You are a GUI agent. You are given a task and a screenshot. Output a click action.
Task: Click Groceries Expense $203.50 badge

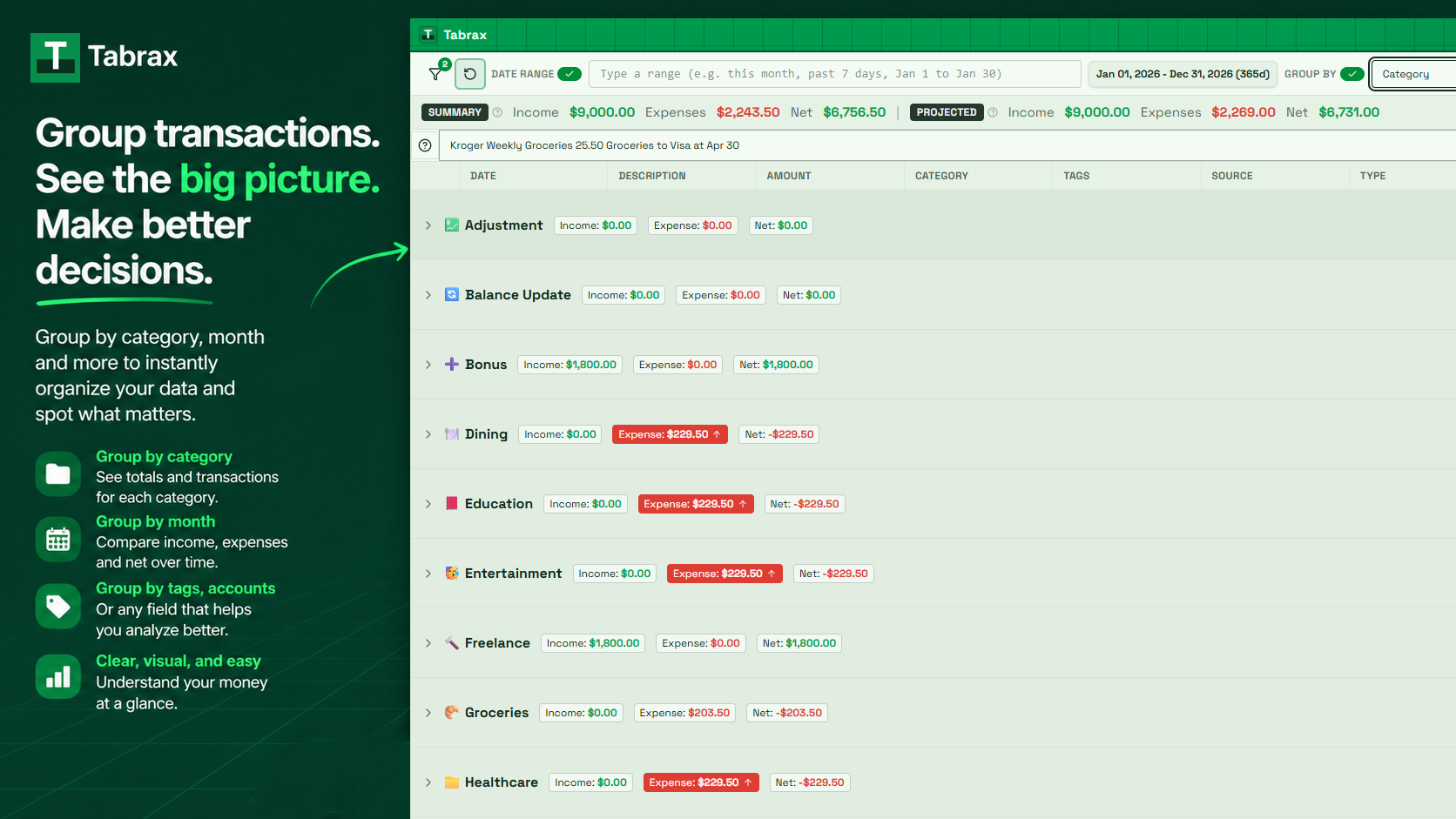[x=684, y=713]
